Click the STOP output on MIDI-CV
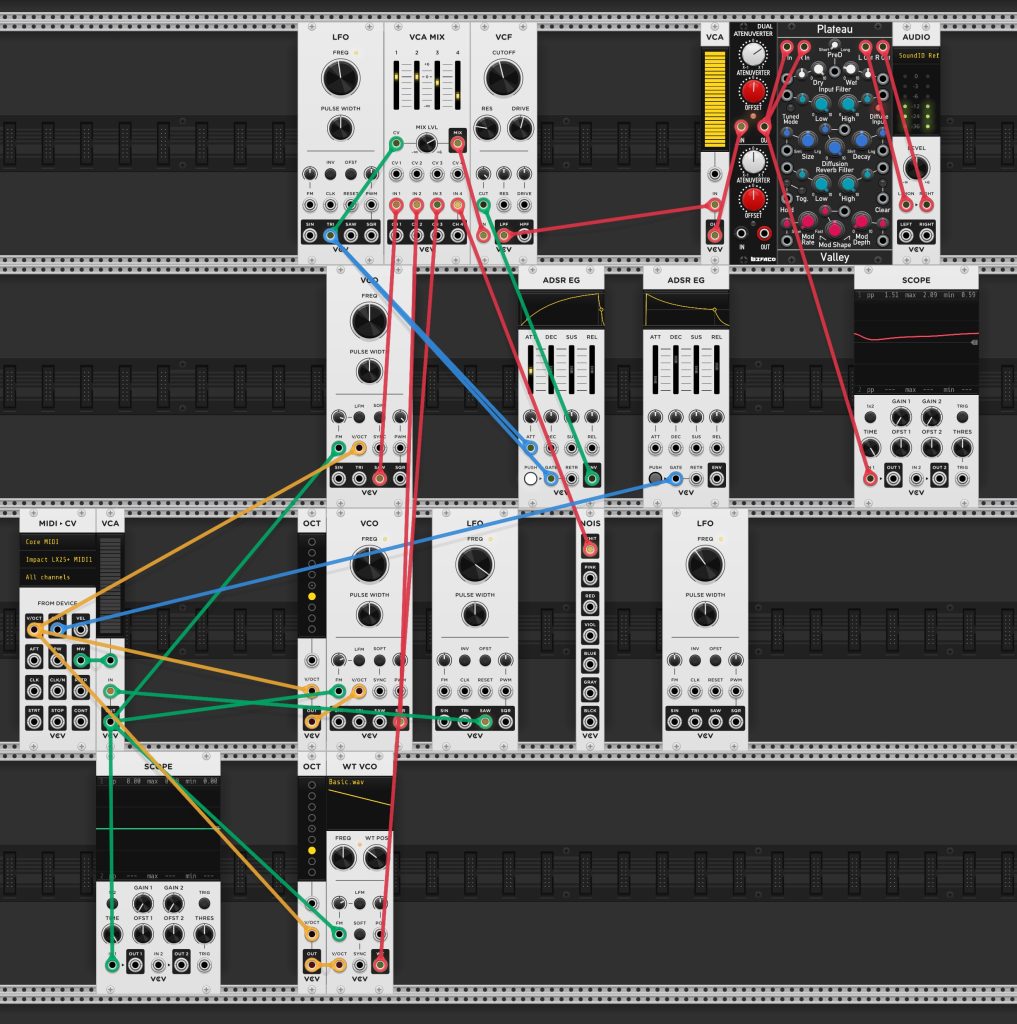The height and width of the screenshot is (1024, 1017). coord(57,722)
